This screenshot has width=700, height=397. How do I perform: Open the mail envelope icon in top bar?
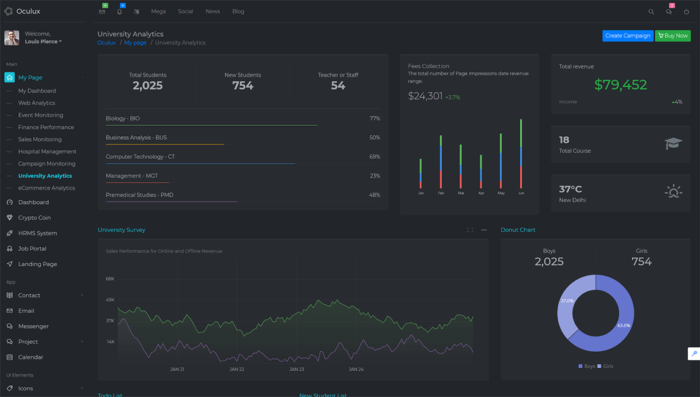click(x=102, y=12)
